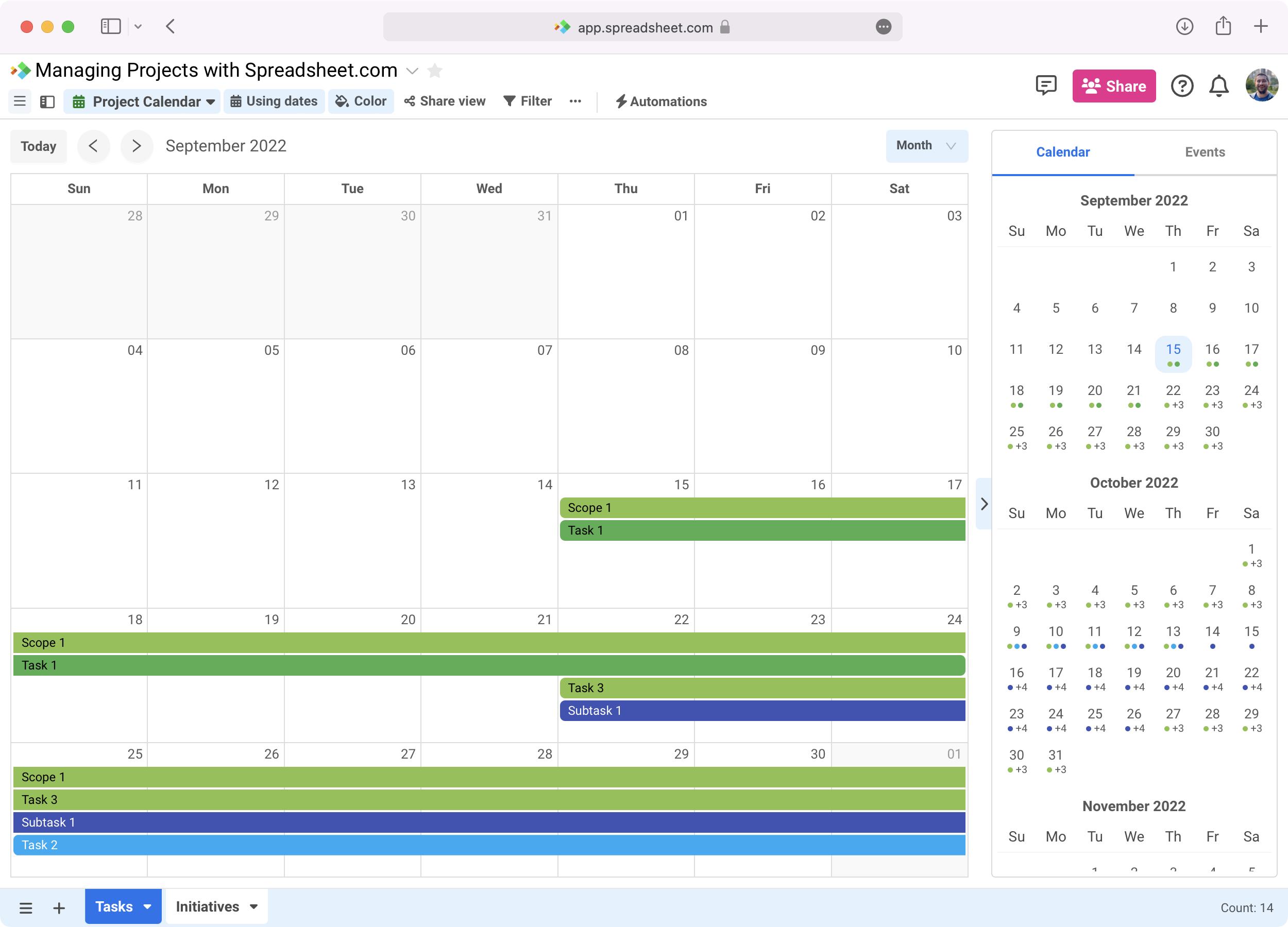Click the more options ellipsis in toolbar

tap(575, 101)
